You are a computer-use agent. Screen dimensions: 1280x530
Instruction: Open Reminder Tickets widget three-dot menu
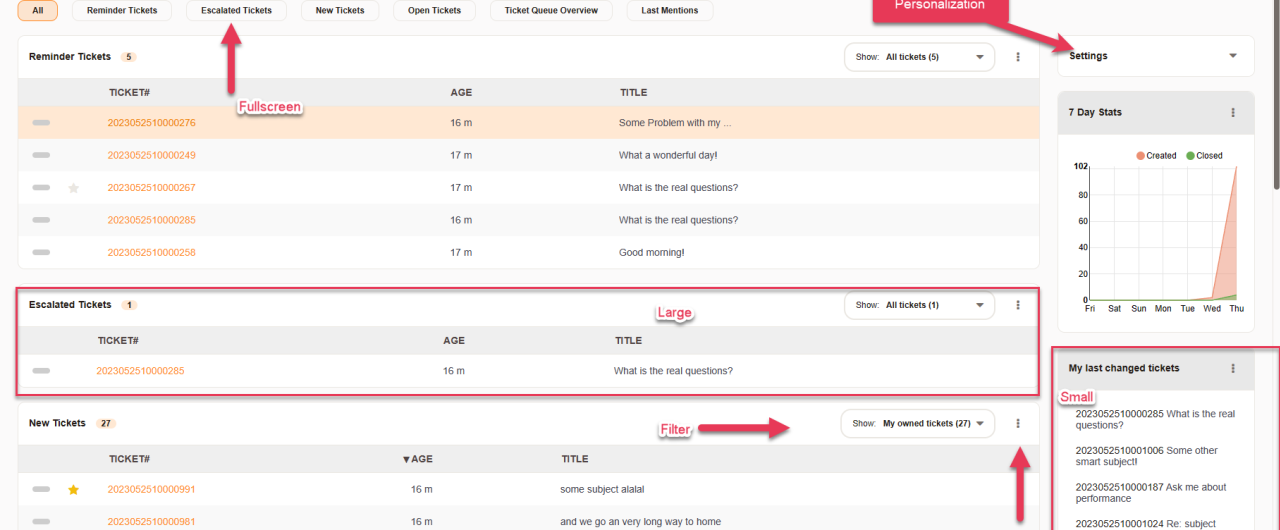pyautogui.click(x=1018, y=57)
